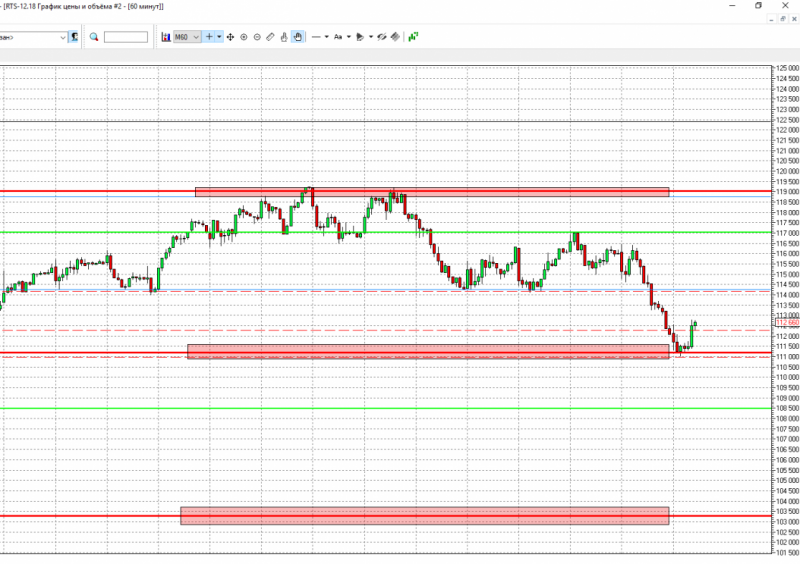Focus the search text field
This screenshot has width=800, height=564.
[x=126, y=37]
